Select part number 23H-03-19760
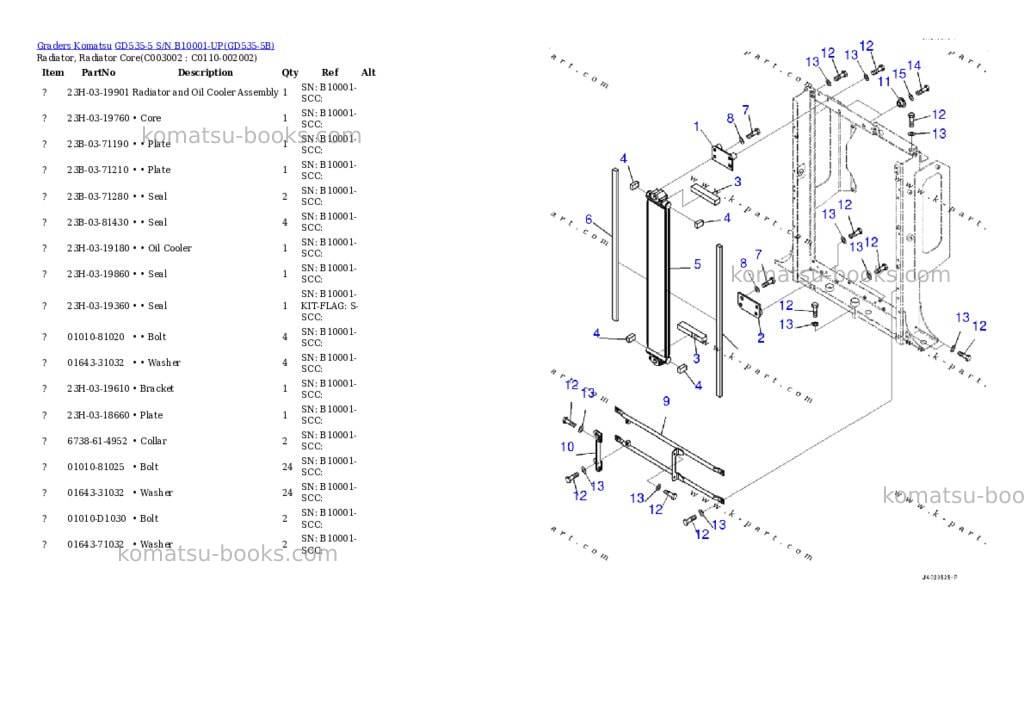Image resolution: width=1024 pixels, height=725 pixels. (x=98, y=118)
